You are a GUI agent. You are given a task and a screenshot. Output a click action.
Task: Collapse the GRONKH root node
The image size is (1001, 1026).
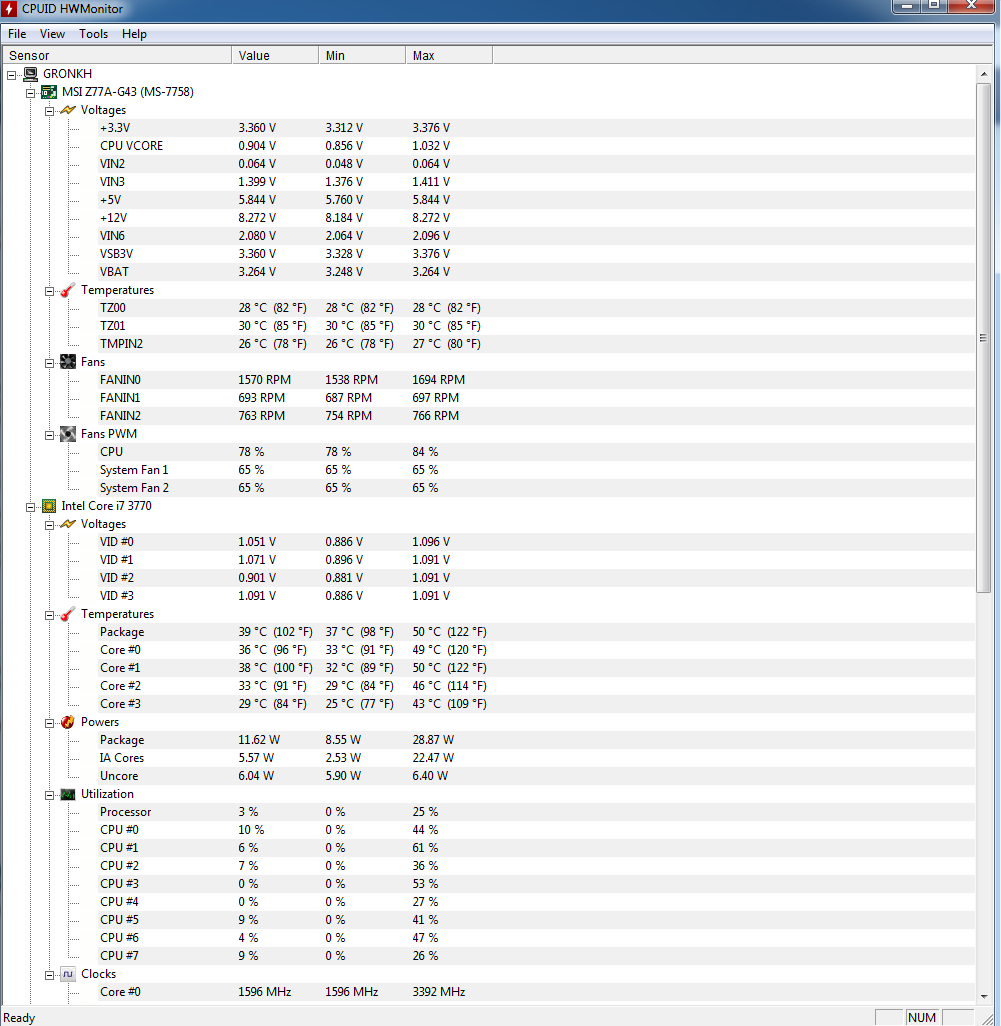pos(12,75)
